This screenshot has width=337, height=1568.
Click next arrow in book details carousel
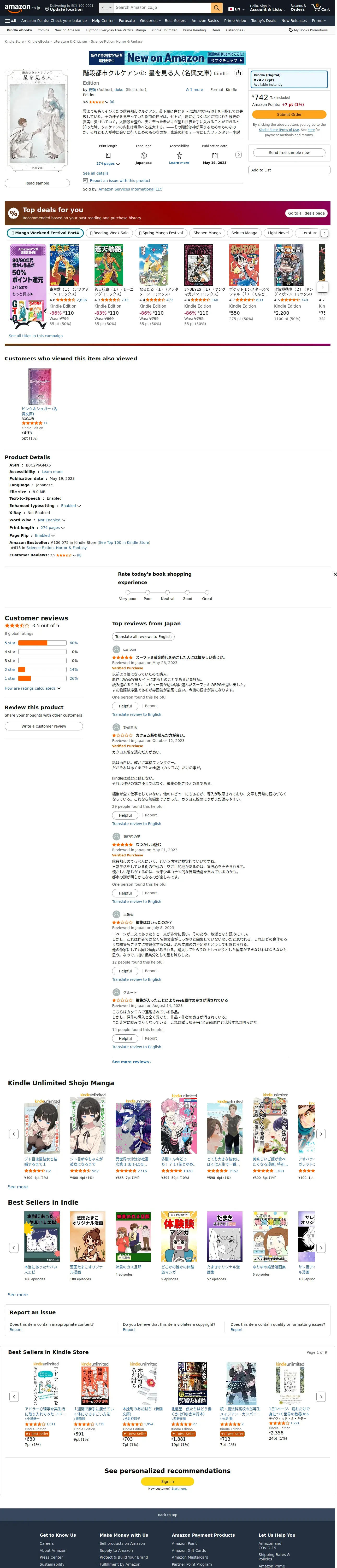pyautogui.click(x=238, y=155)
